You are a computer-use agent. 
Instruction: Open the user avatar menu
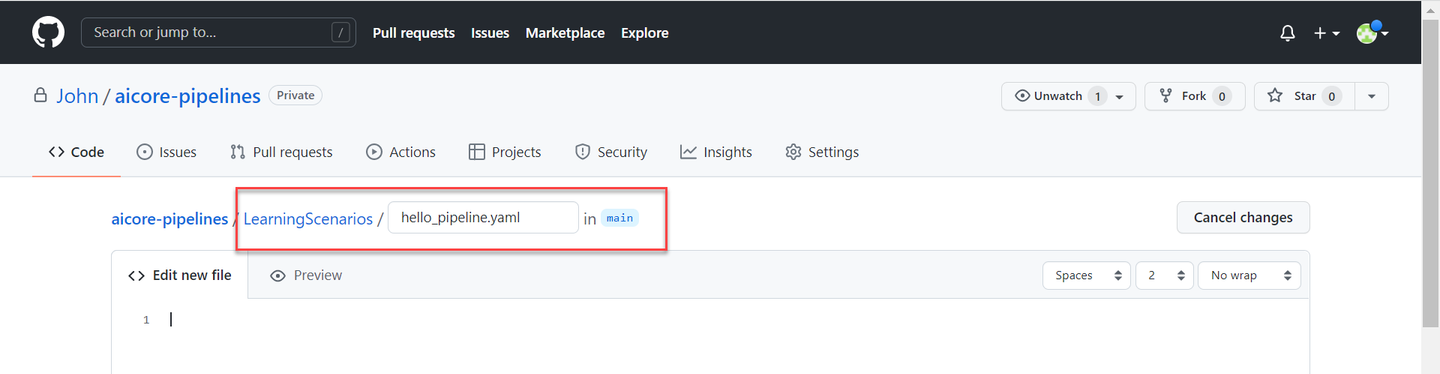[x=1372, y=32]
